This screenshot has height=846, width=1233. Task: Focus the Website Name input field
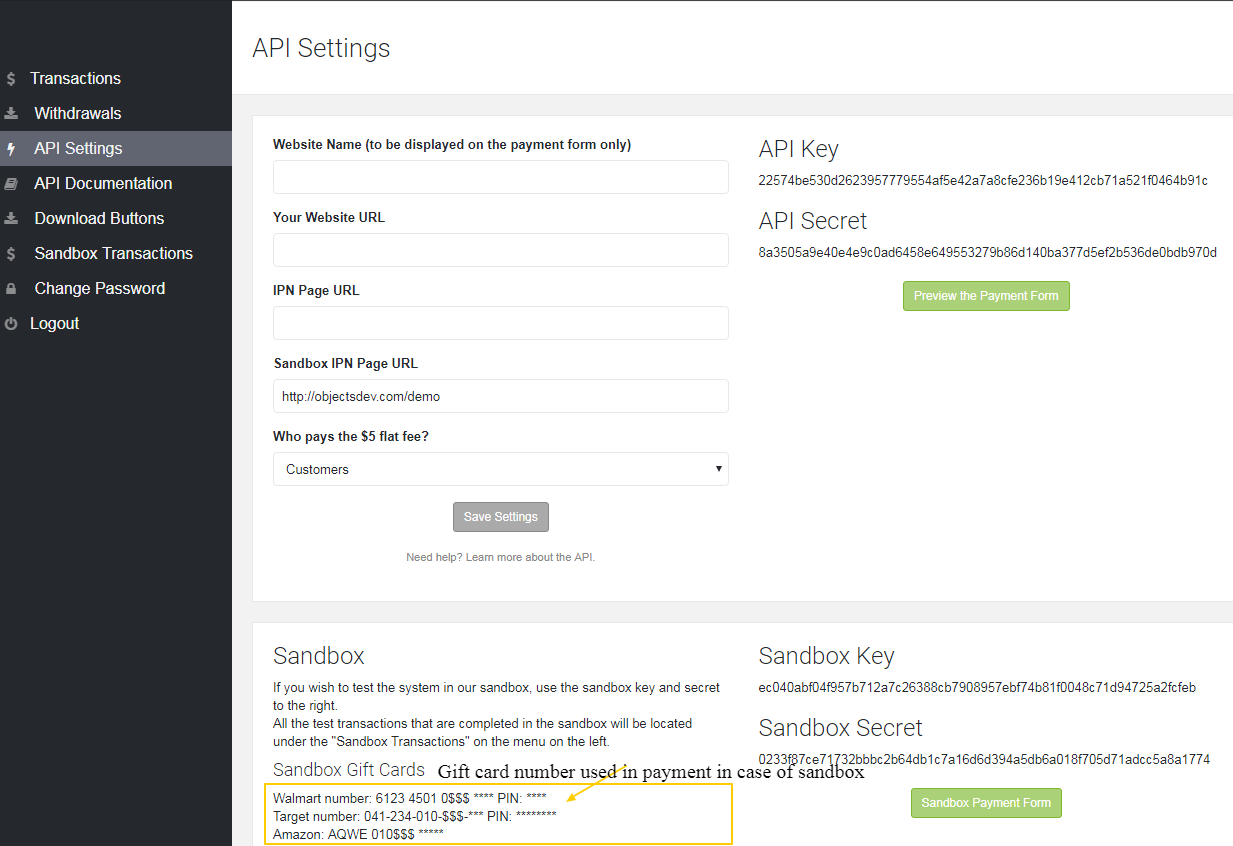pos(501,177)
